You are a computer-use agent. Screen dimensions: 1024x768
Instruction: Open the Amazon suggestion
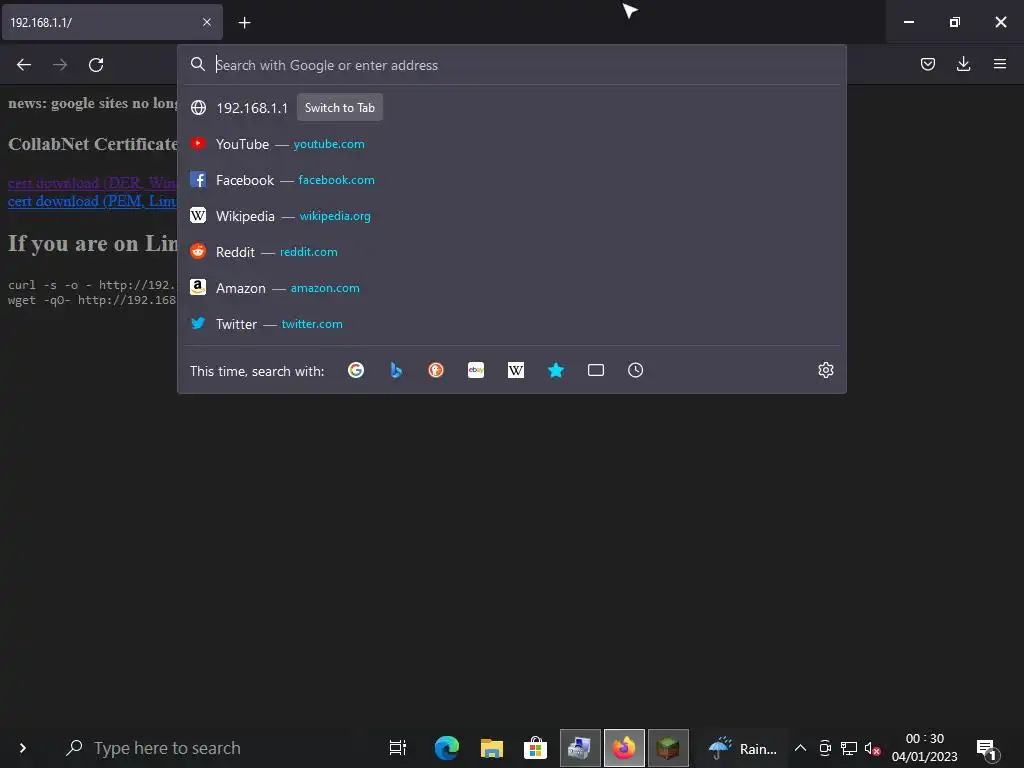[x=511, y=287]
